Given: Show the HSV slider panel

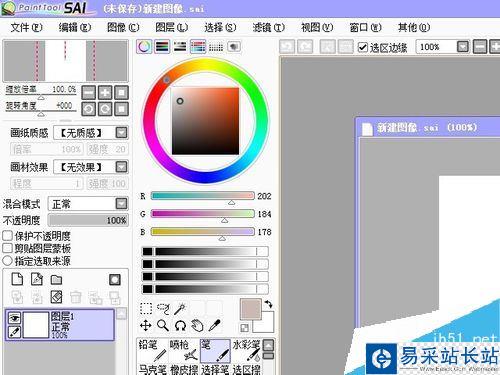Looking at the screenshot, I should click(180, 47).
